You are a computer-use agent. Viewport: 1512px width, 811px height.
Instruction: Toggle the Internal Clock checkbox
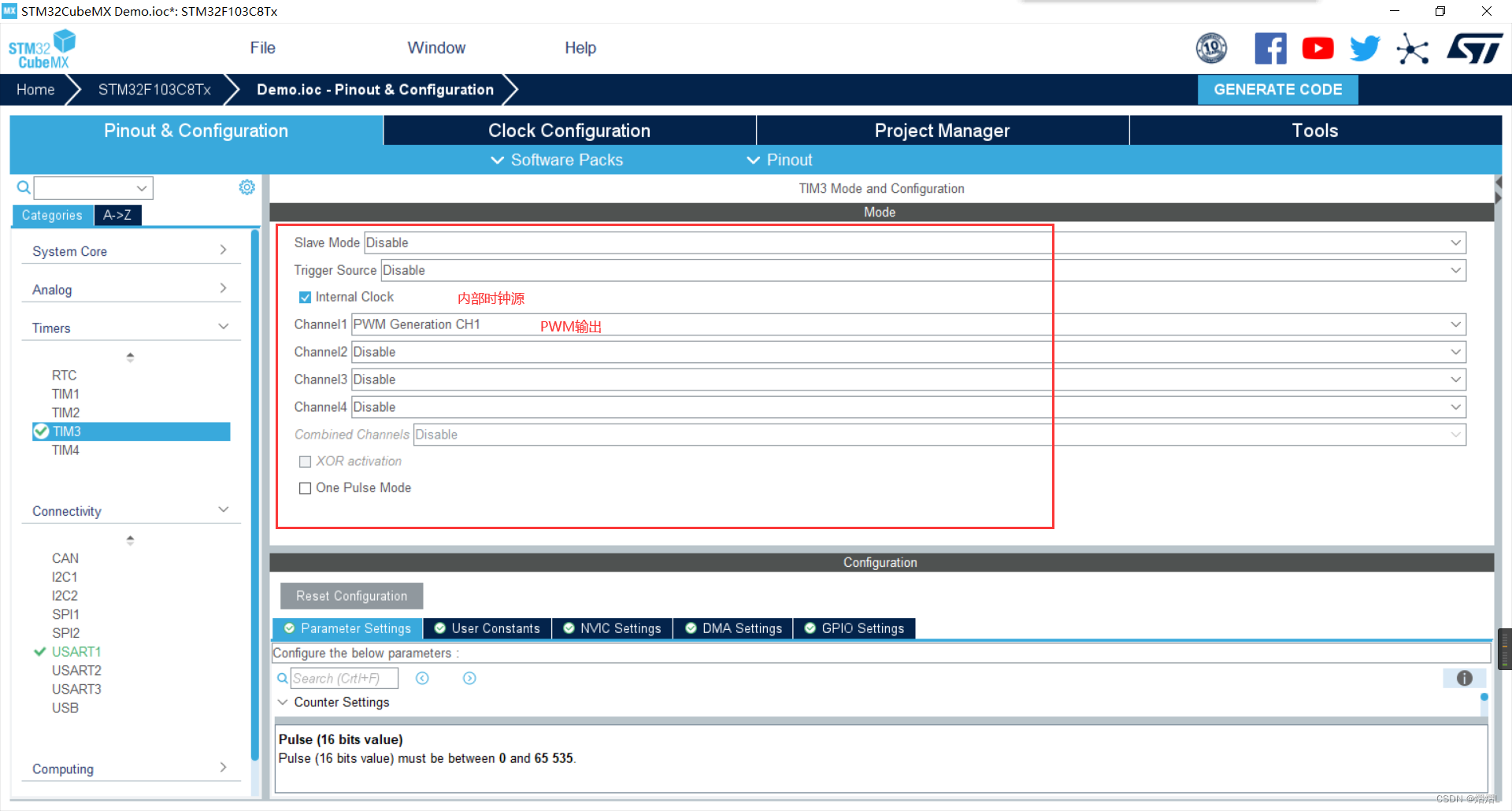coord(305,298)
